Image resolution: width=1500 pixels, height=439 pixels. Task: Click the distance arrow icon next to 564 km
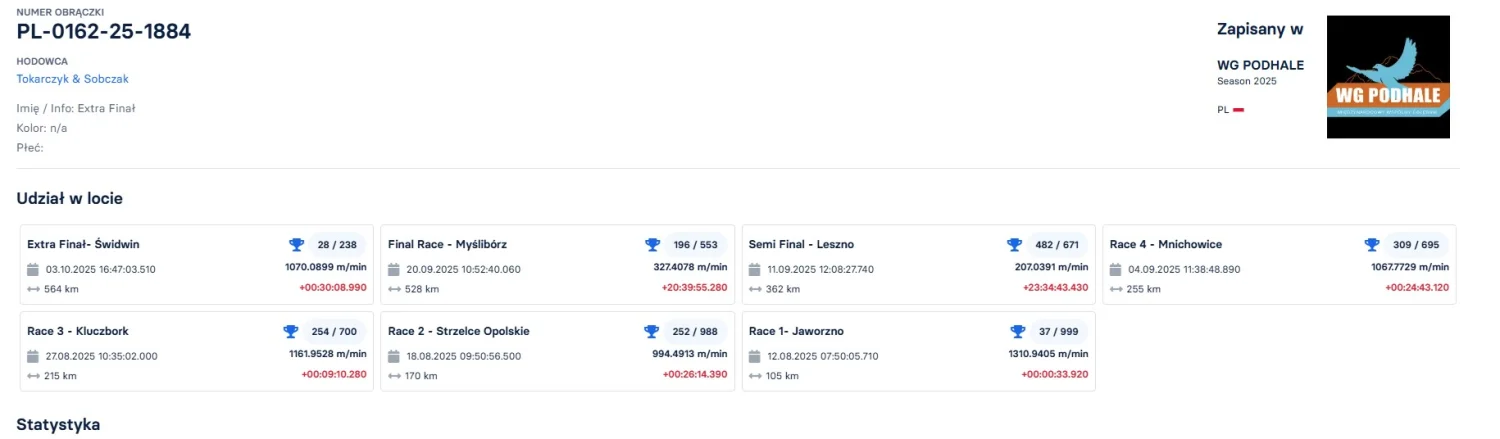[x=33, y=289]
